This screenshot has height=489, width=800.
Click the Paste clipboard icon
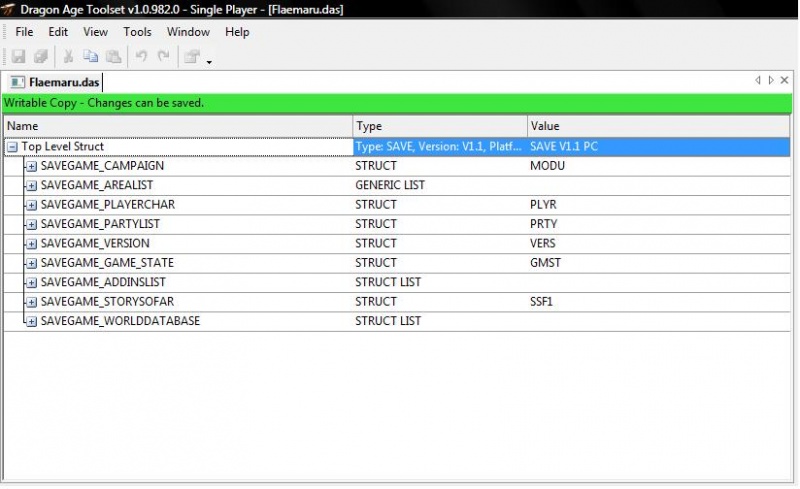pyautogui.click(x=113, y=58)
